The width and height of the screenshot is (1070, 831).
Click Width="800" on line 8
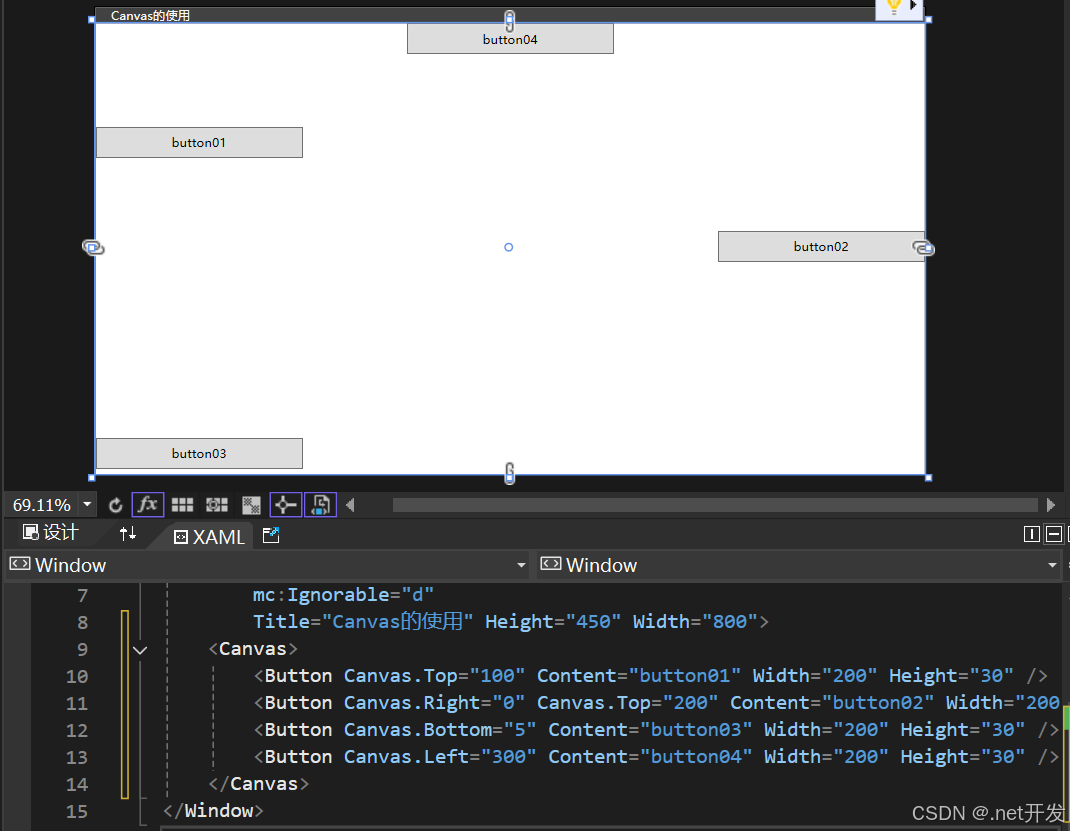pyautogui.click(x=695, y=622)
